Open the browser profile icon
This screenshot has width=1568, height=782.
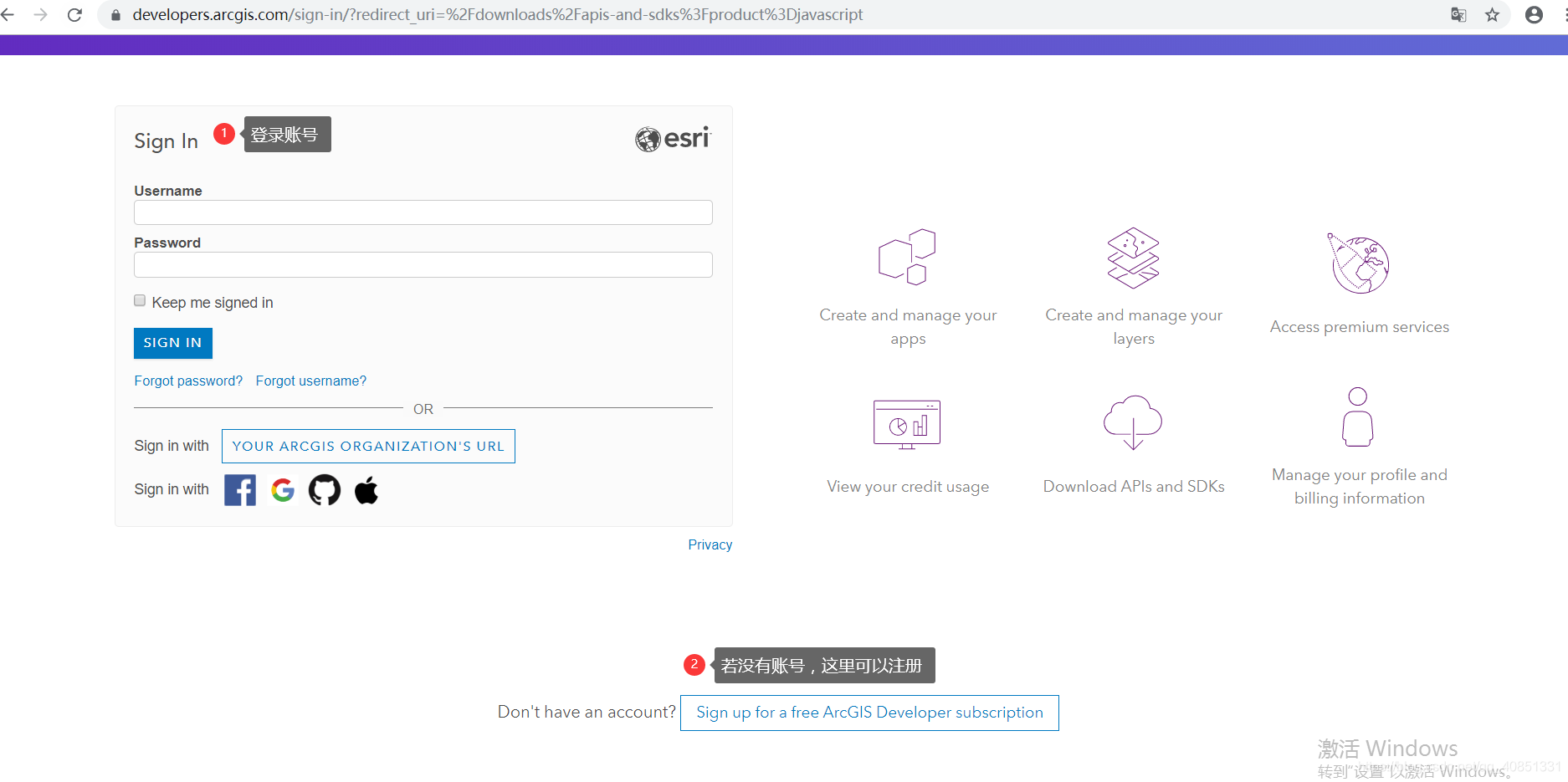click(1534, 15)
